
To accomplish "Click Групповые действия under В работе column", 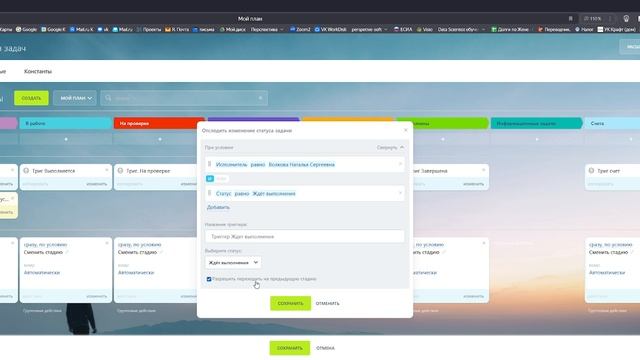I will (42, 311).
